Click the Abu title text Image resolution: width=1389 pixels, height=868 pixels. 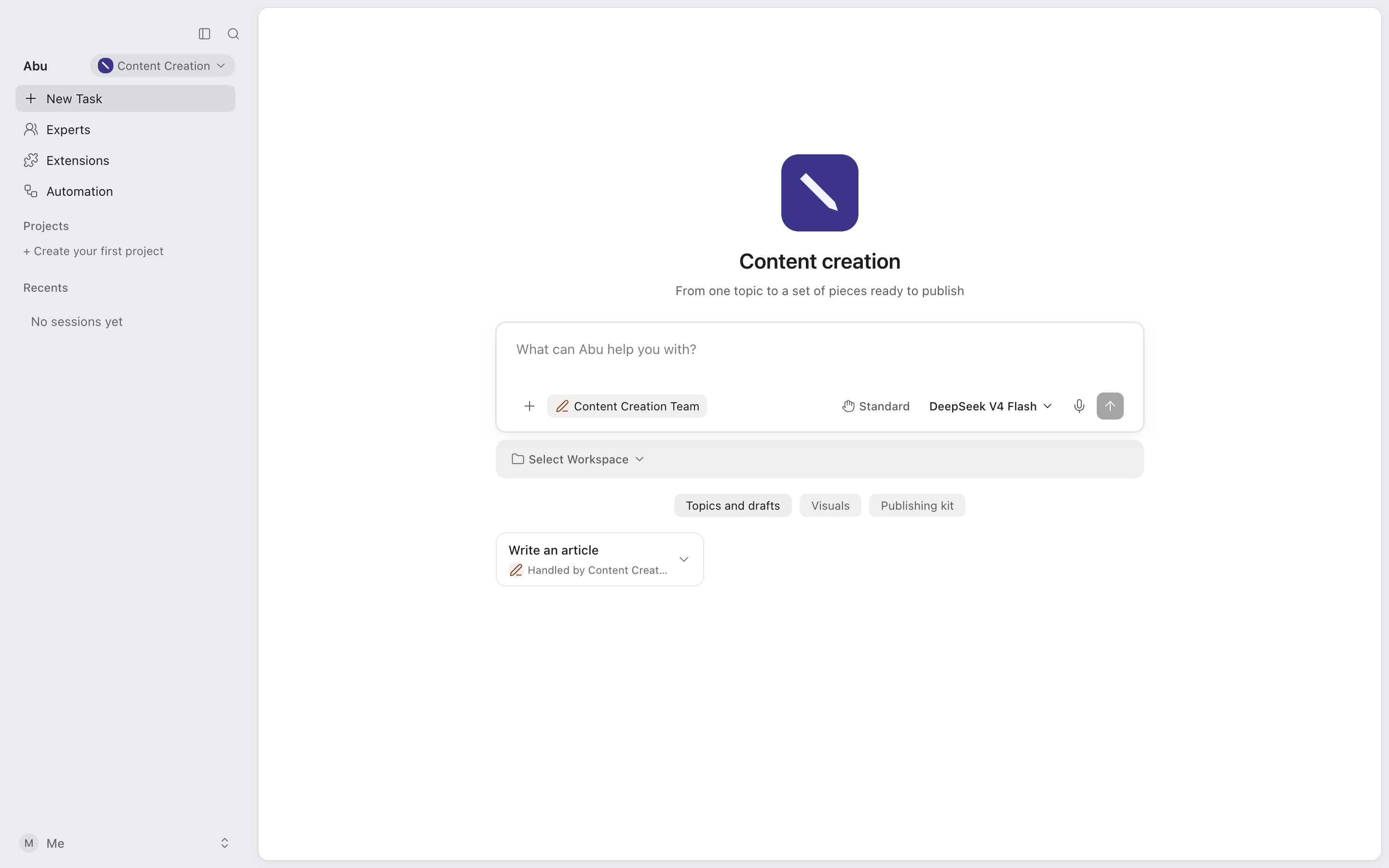(x=35, y=66)
